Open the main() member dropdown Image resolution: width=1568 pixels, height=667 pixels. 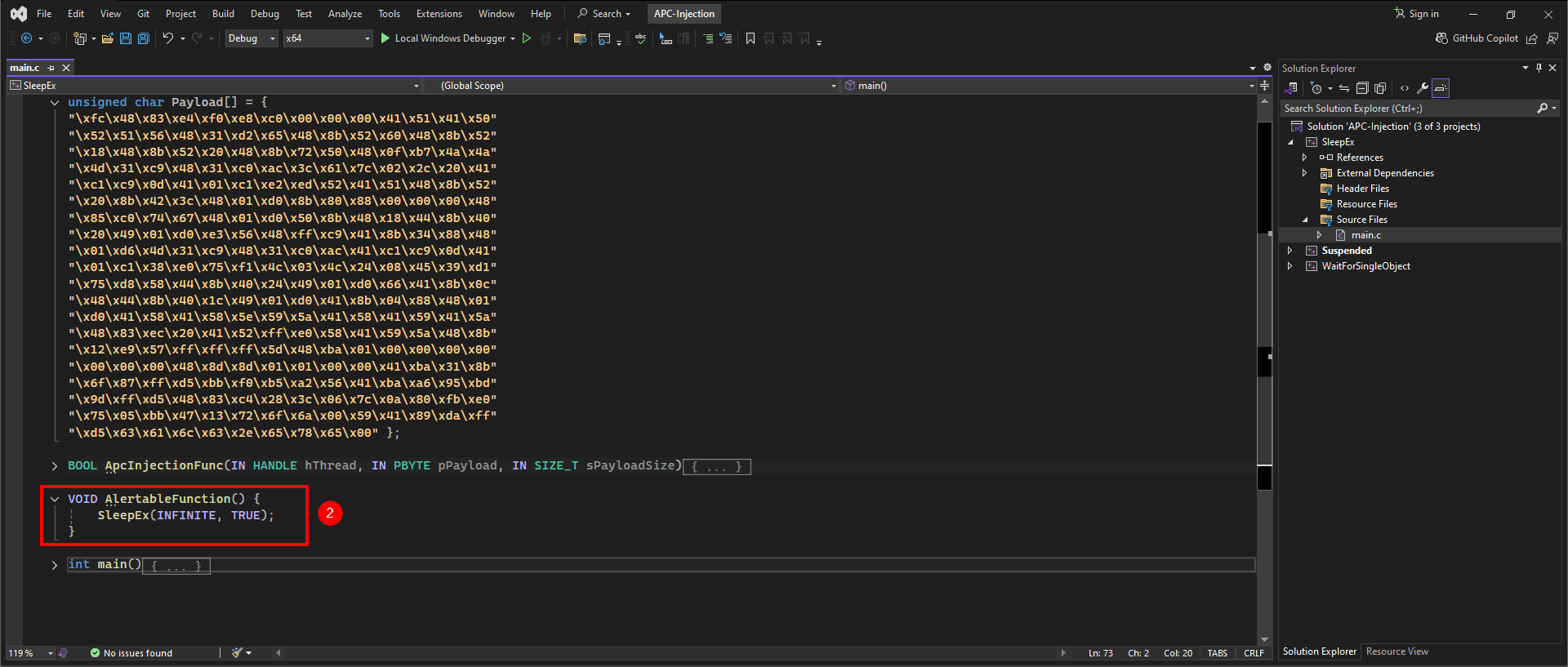tap(1049, 86)
